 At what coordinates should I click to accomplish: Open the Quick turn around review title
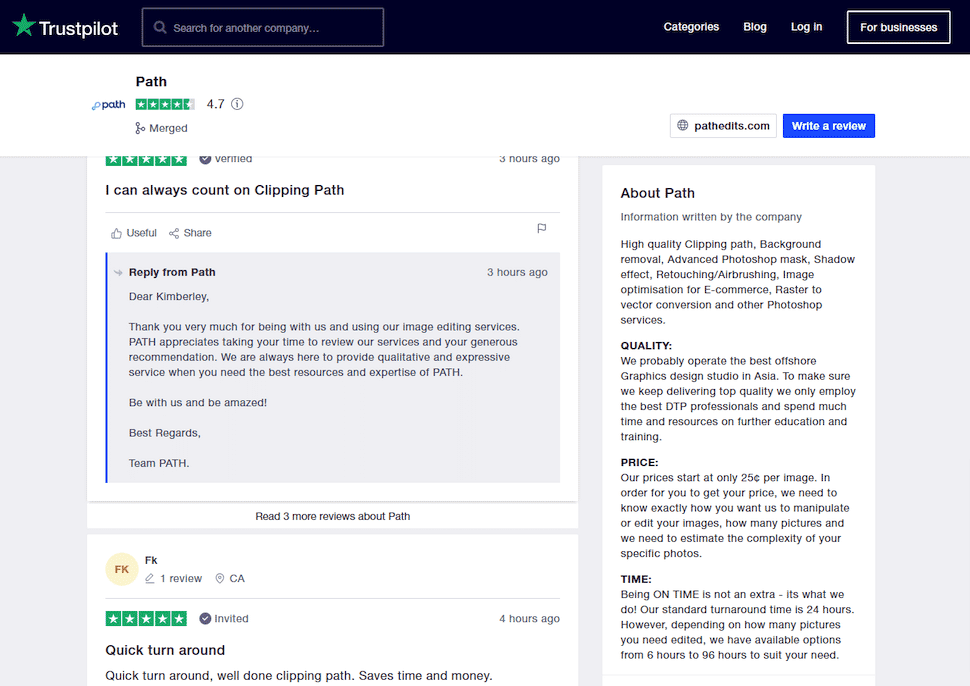point(165,650)
